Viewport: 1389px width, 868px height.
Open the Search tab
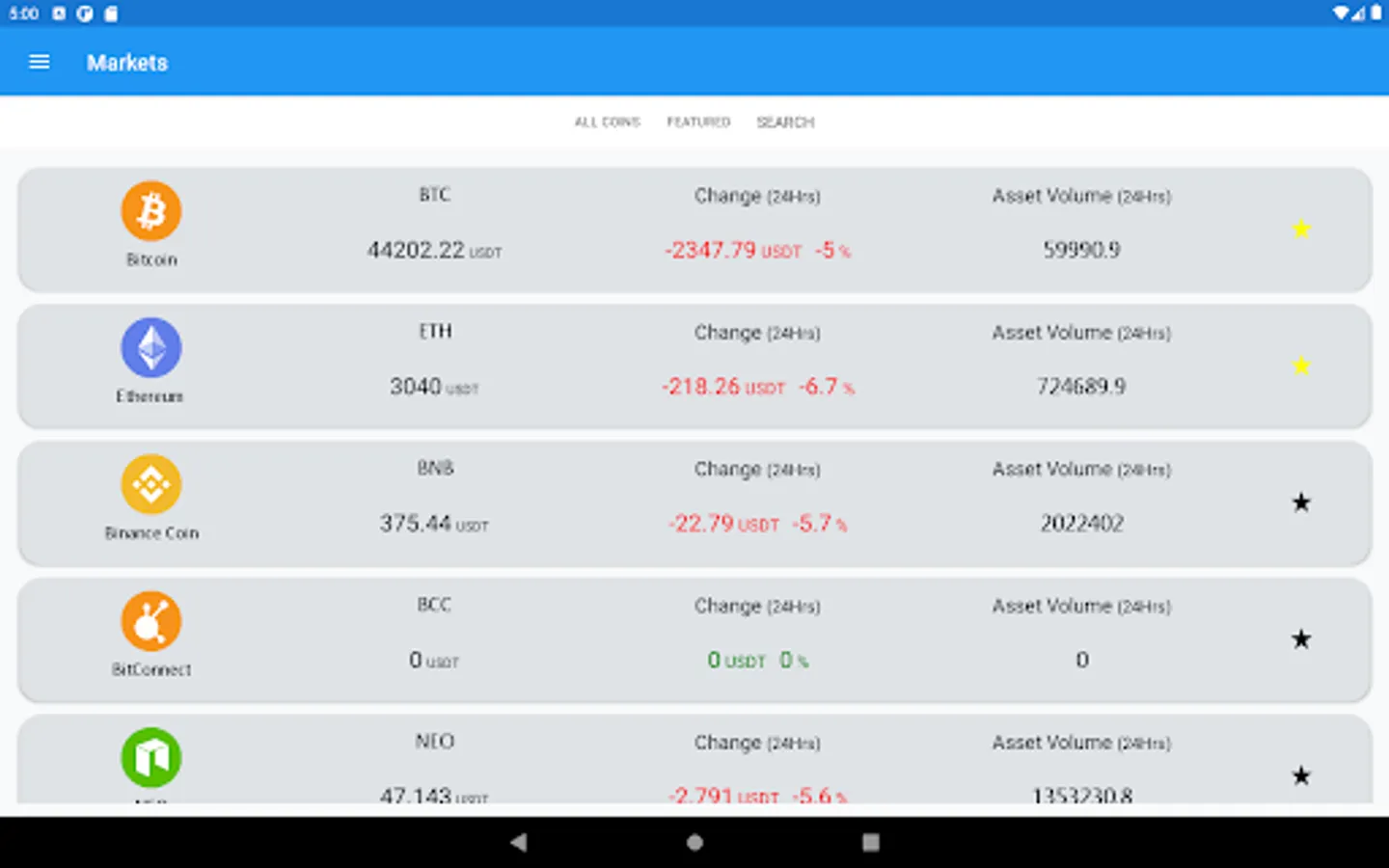(785, 122)
